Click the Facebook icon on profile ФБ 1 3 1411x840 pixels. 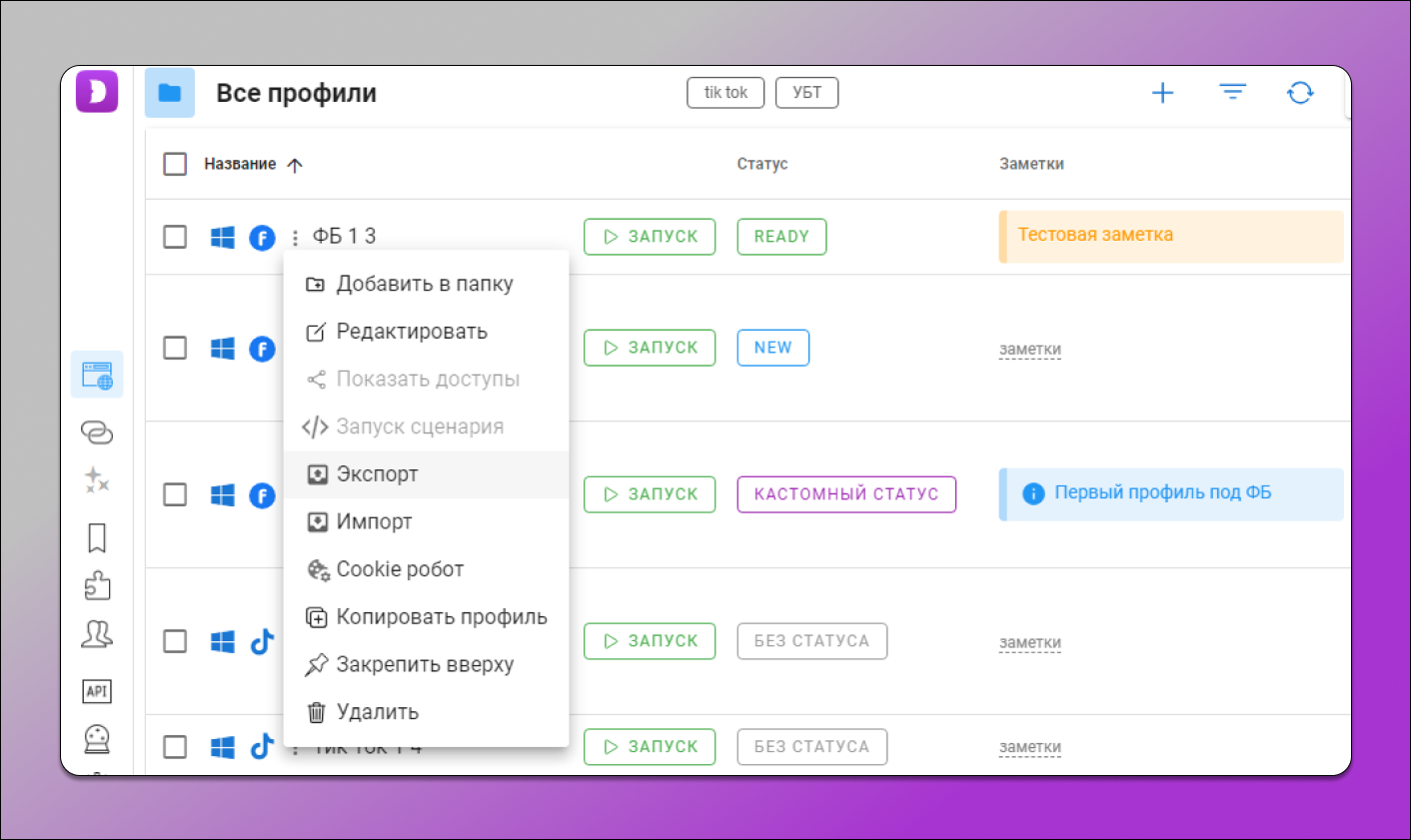click(262, 237)
